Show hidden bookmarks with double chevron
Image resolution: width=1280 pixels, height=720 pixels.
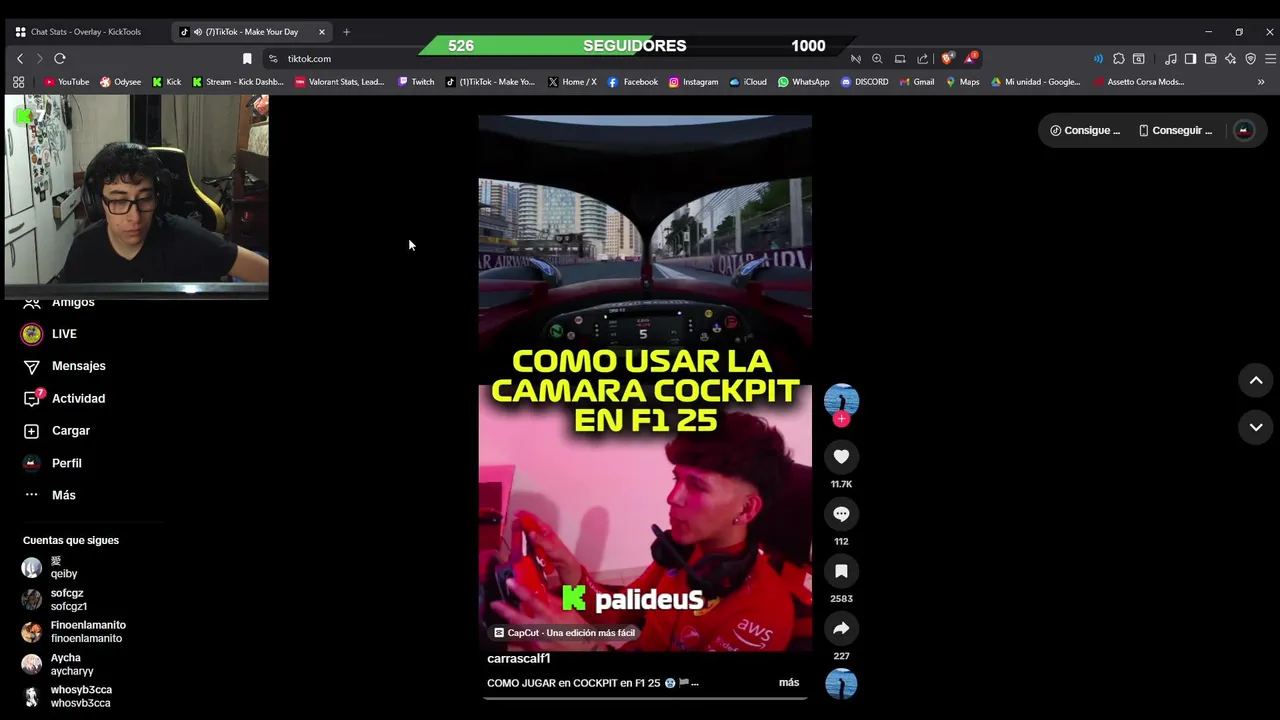point(1261,82)
